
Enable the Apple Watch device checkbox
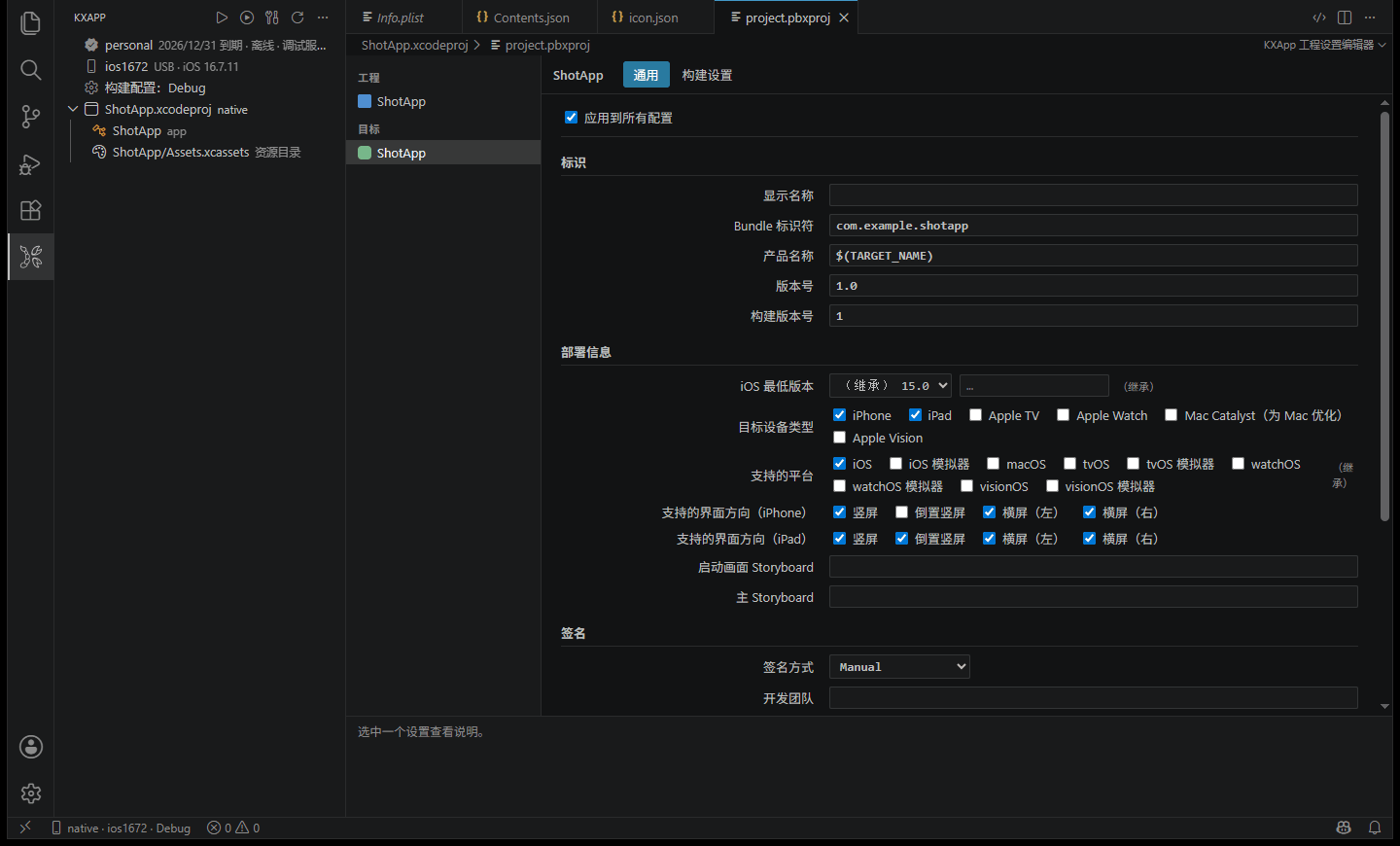coord(1063,415)
